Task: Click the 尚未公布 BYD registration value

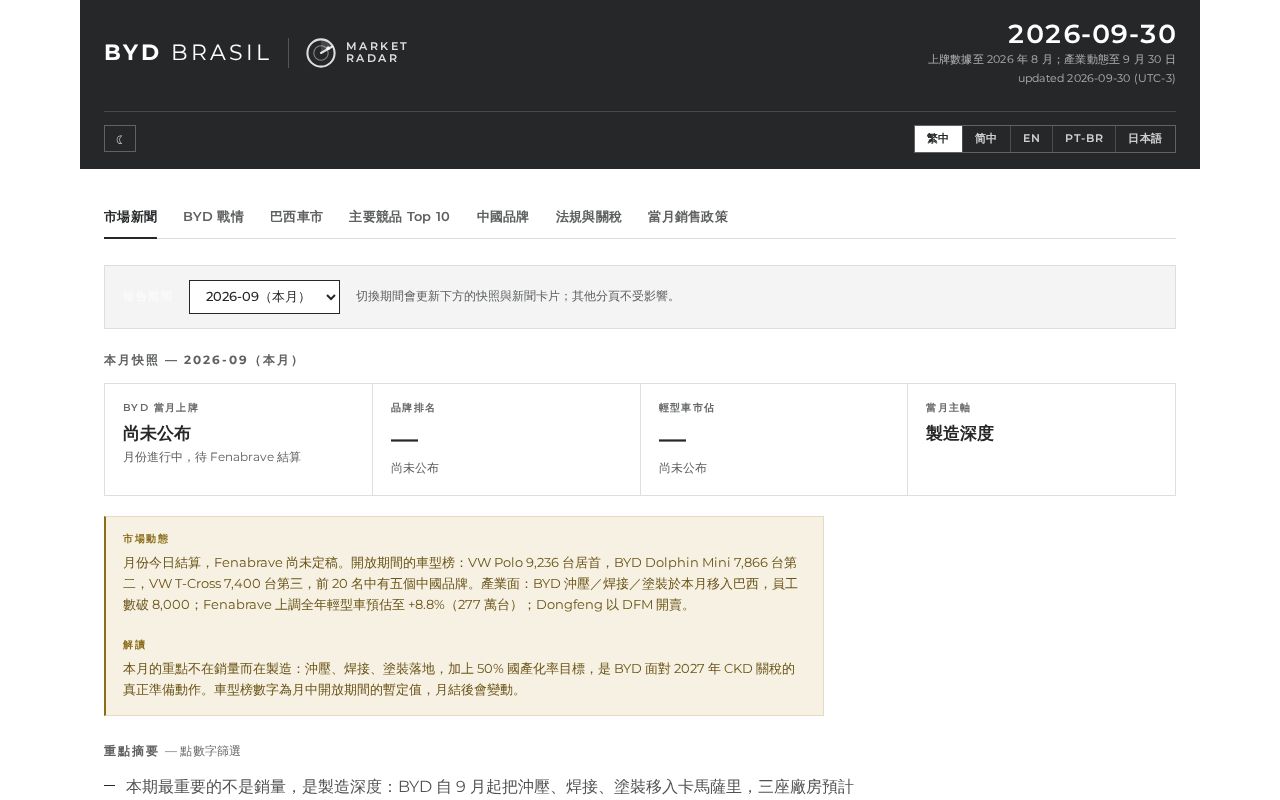Action: pyautogui.click(x=157, y=434)
